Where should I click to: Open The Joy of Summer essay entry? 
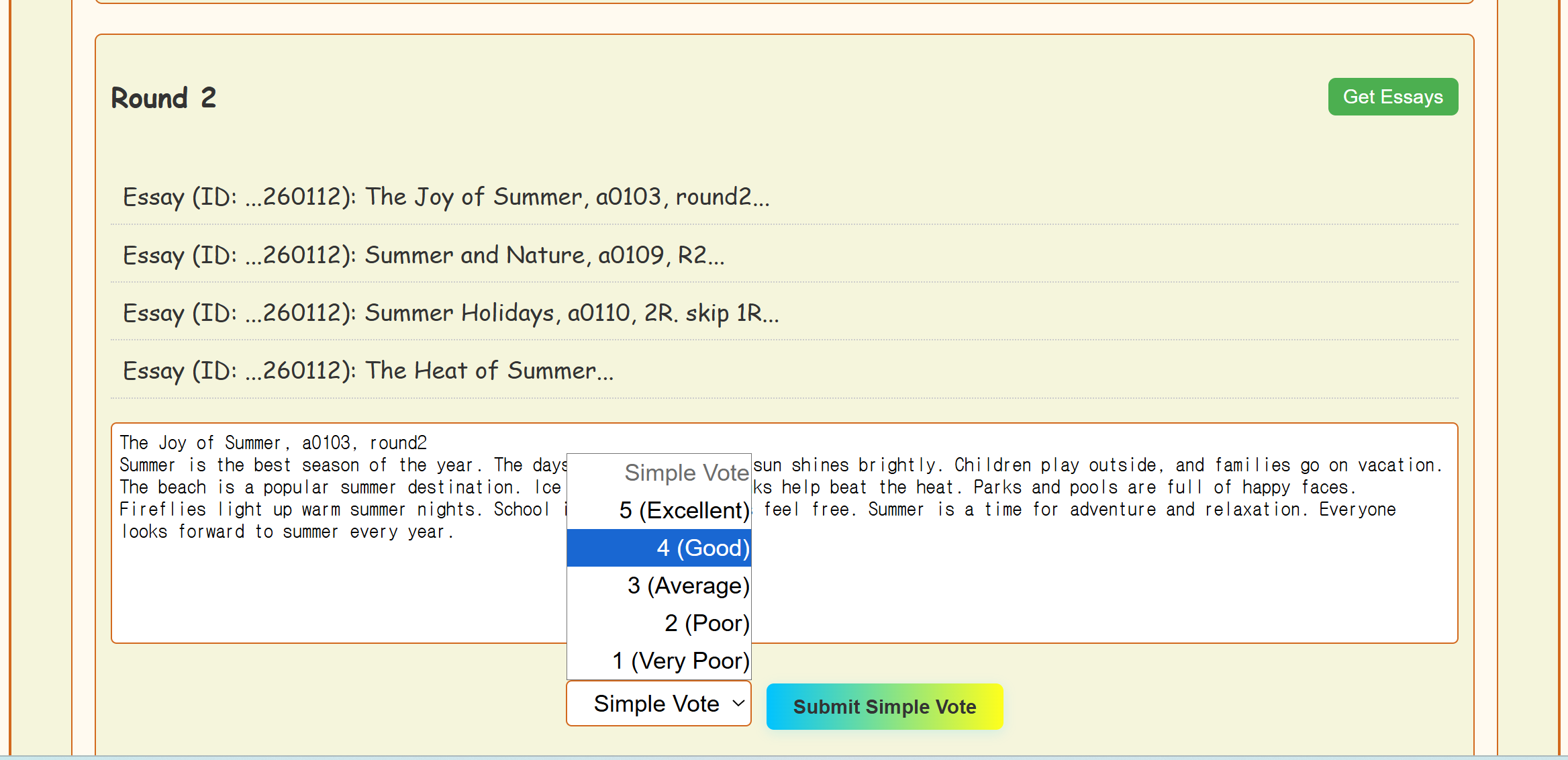446,197
